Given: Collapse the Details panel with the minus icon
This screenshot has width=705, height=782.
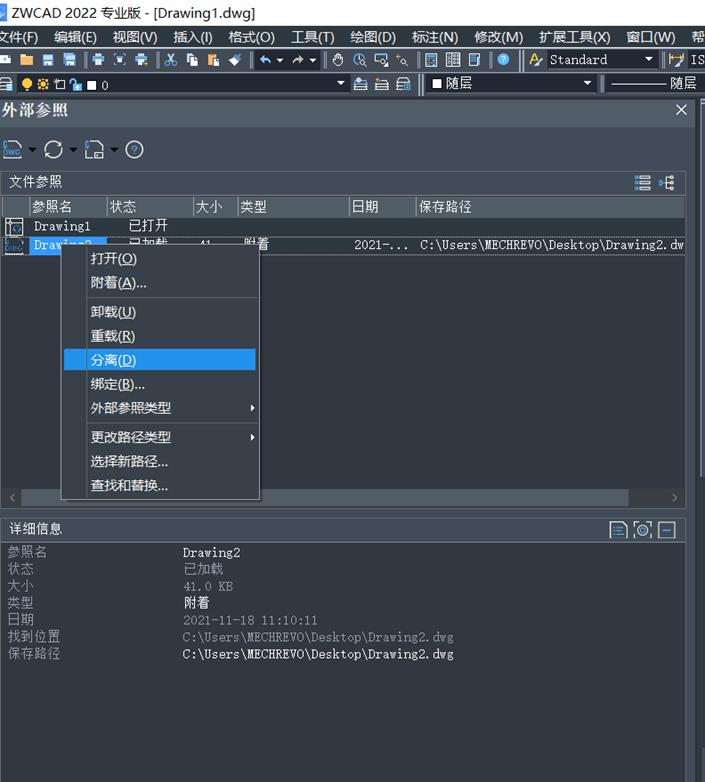Looking at the screenshot, I should pyautogui.click(x=667, y=530).
